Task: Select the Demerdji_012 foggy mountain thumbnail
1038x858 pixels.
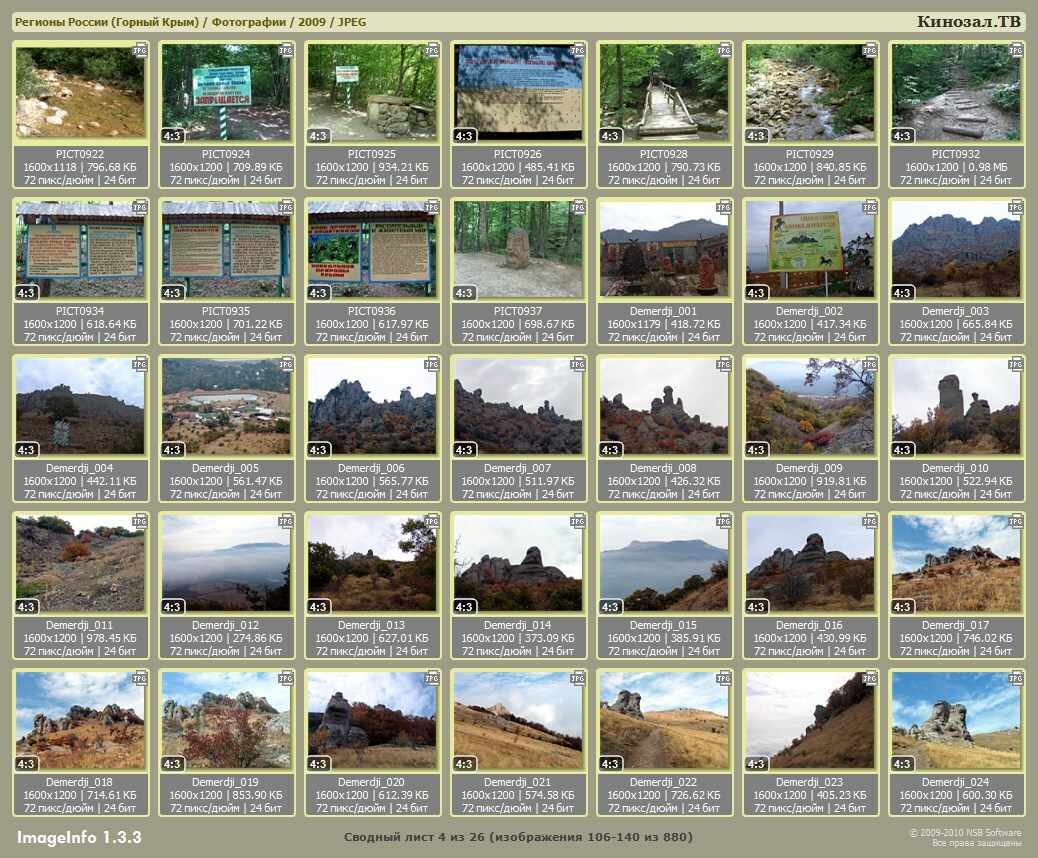Action: 227,562
